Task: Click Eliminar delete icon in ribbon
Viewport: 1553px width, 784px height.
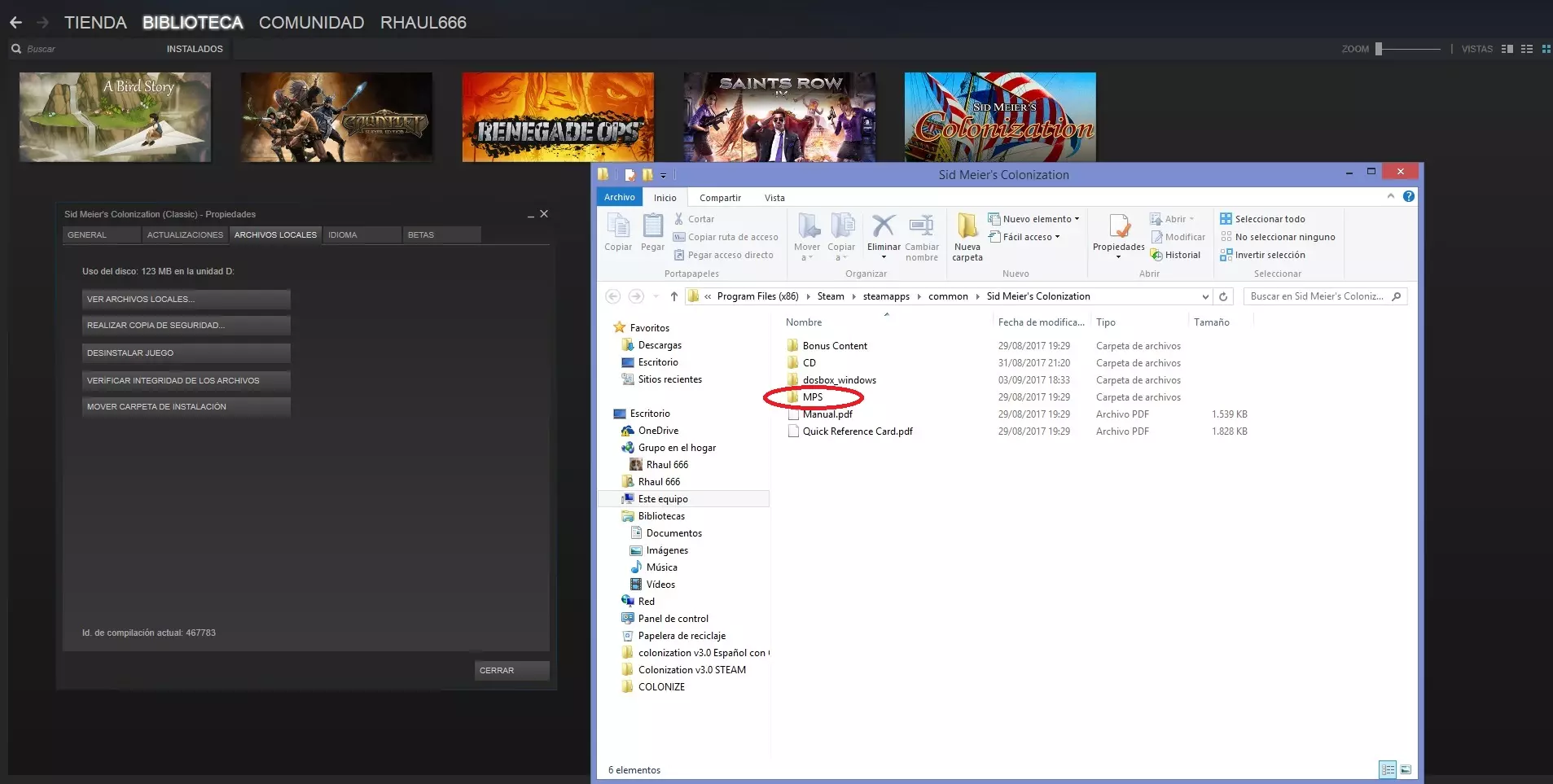Action: click(x=884, y=226)
